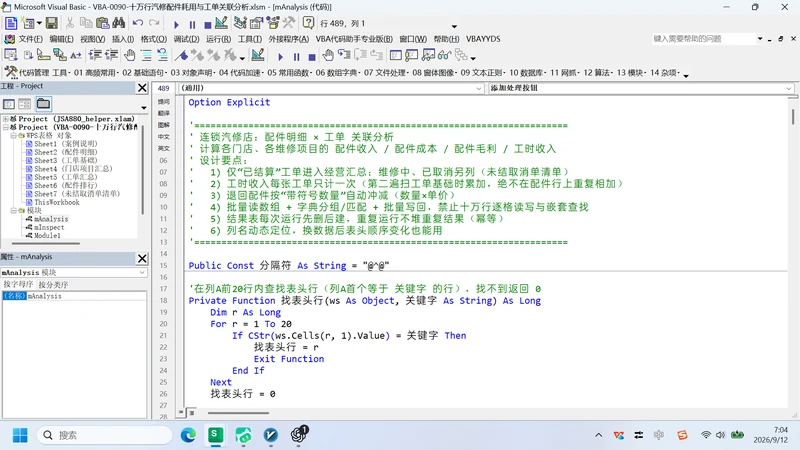Open the Windows Start menu
The height and width of the screenshot is (450, 800).
point(20,435)
